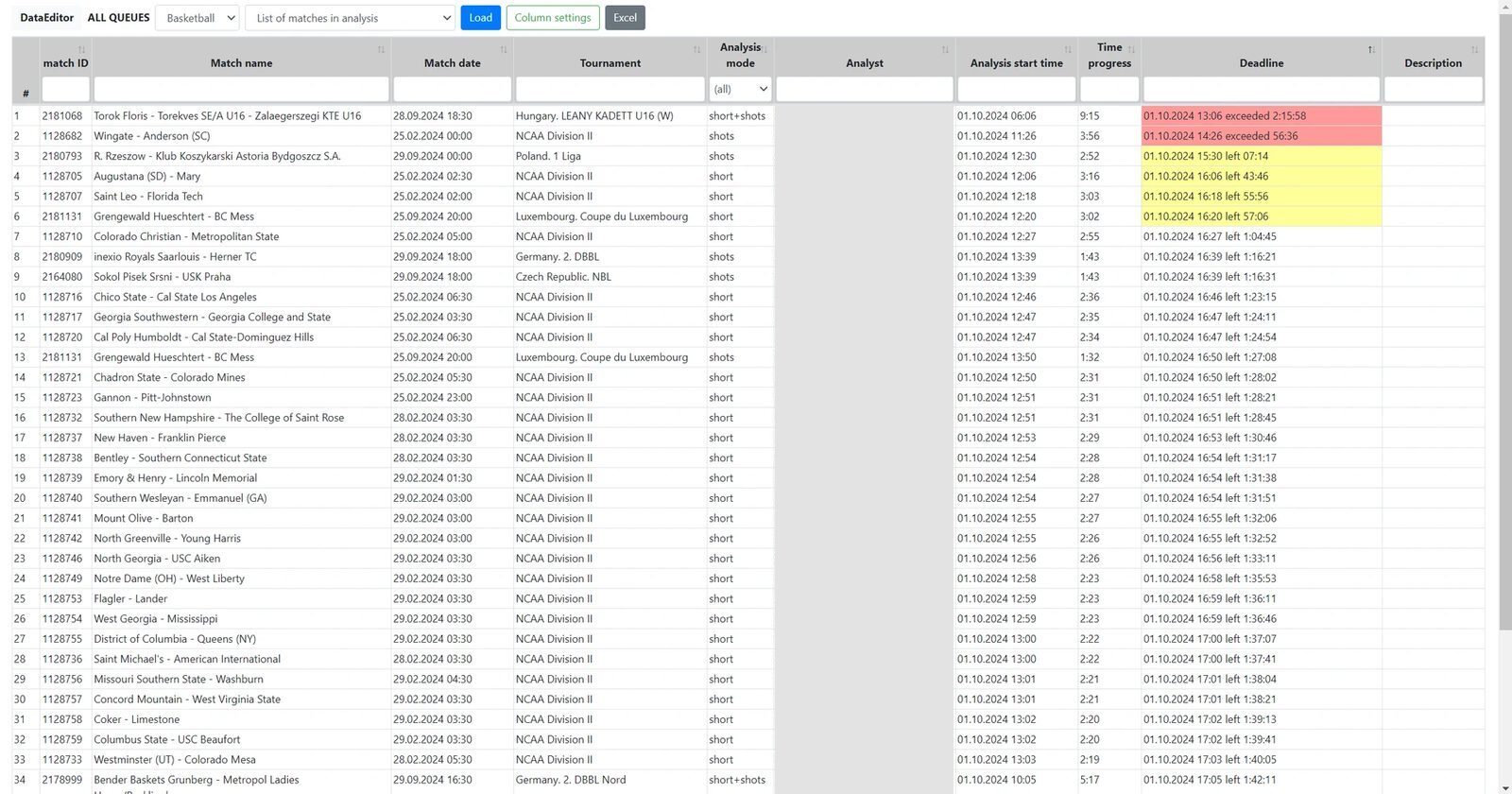
Task: Sort by match ID column icon
Action: (x=82, y=49)
